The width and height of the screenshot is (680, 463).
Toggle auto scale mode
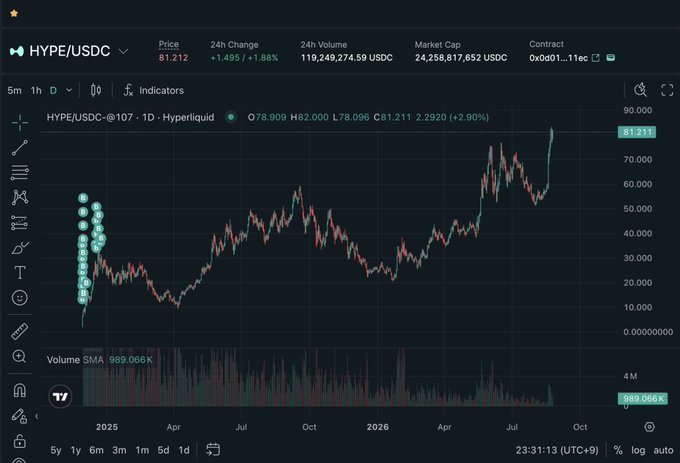point(664,450)
